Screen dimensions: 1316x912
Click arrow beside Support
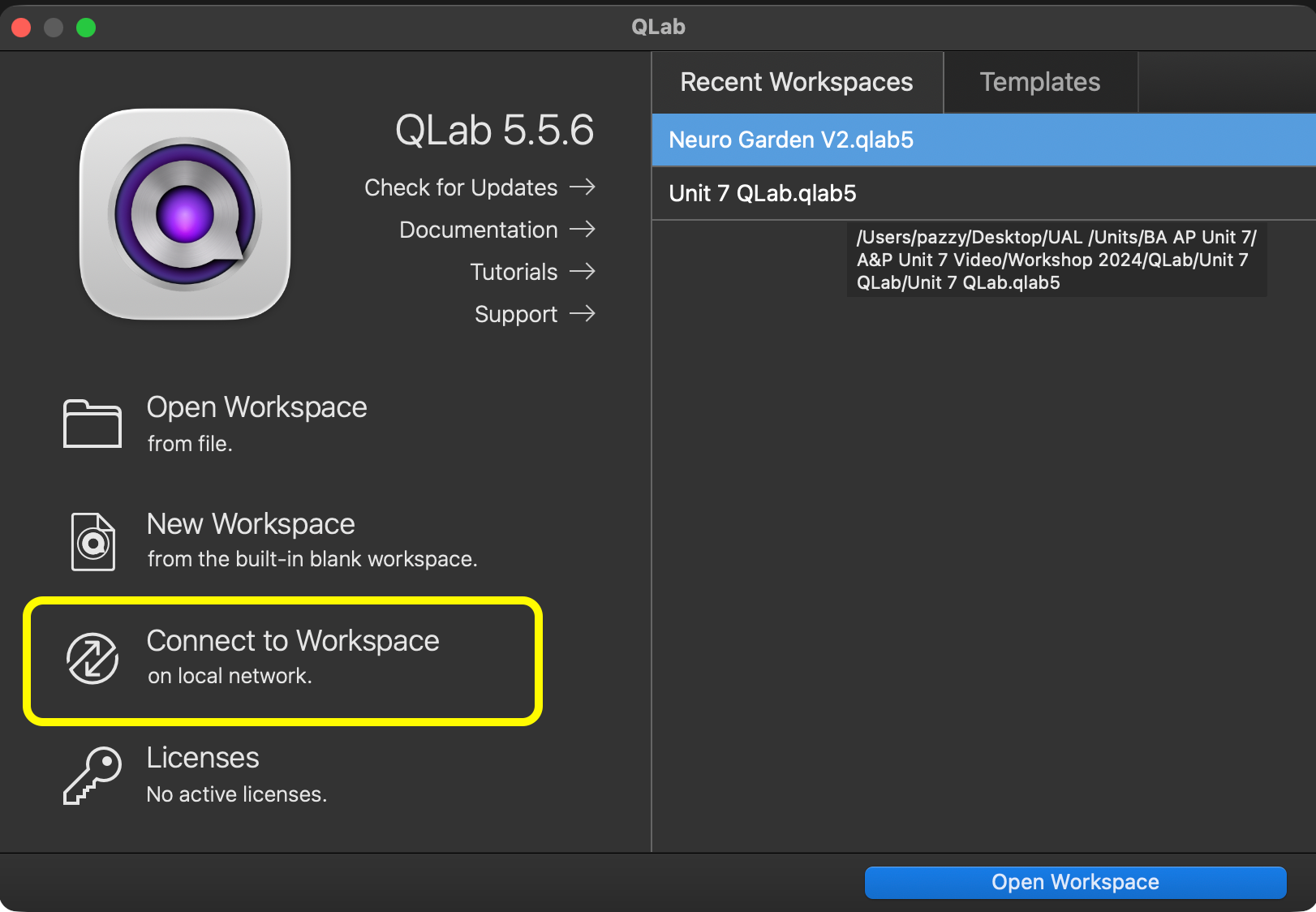pos(583,313)
